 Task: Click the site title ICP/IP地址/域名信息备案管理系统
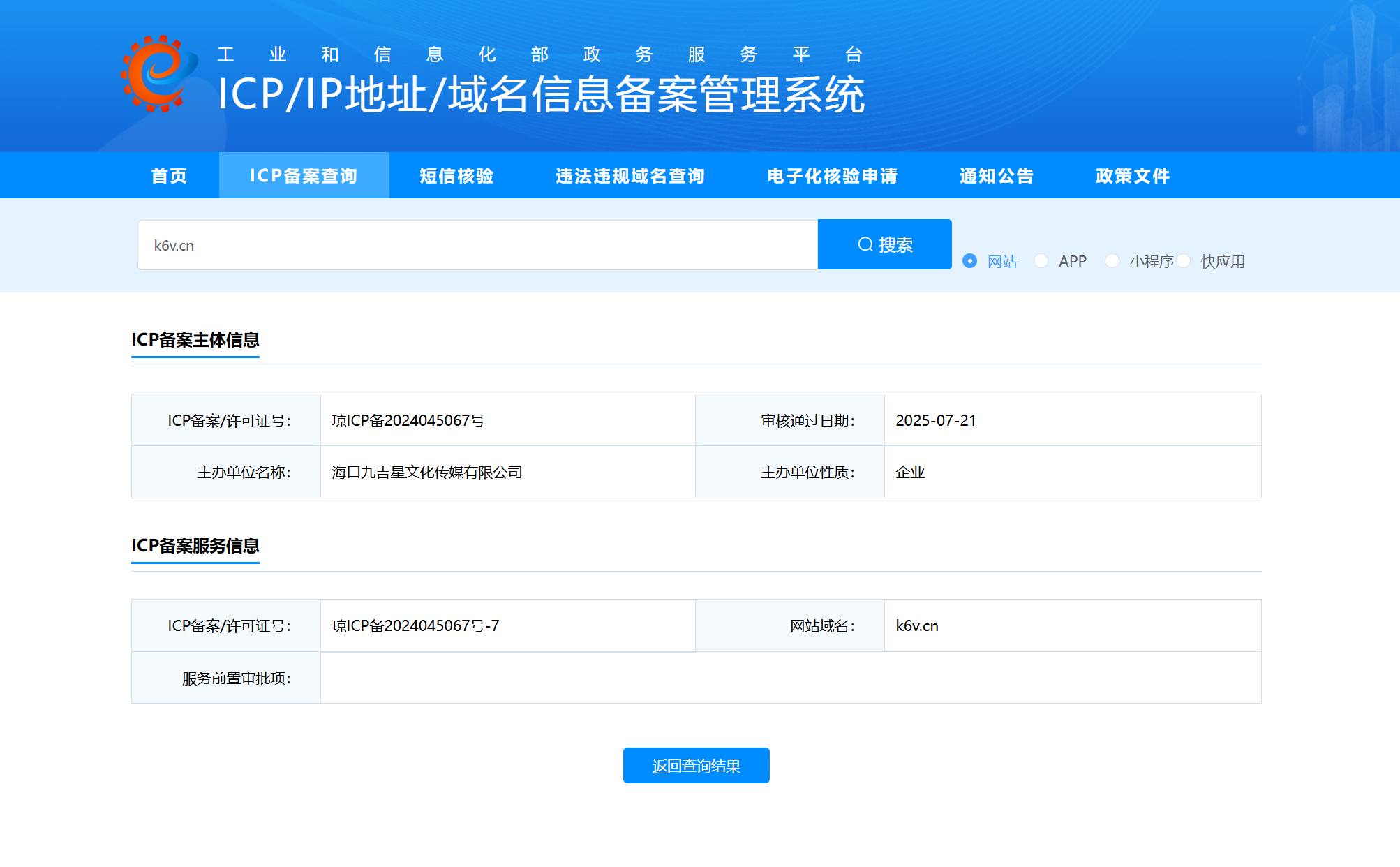pos(541,95)
